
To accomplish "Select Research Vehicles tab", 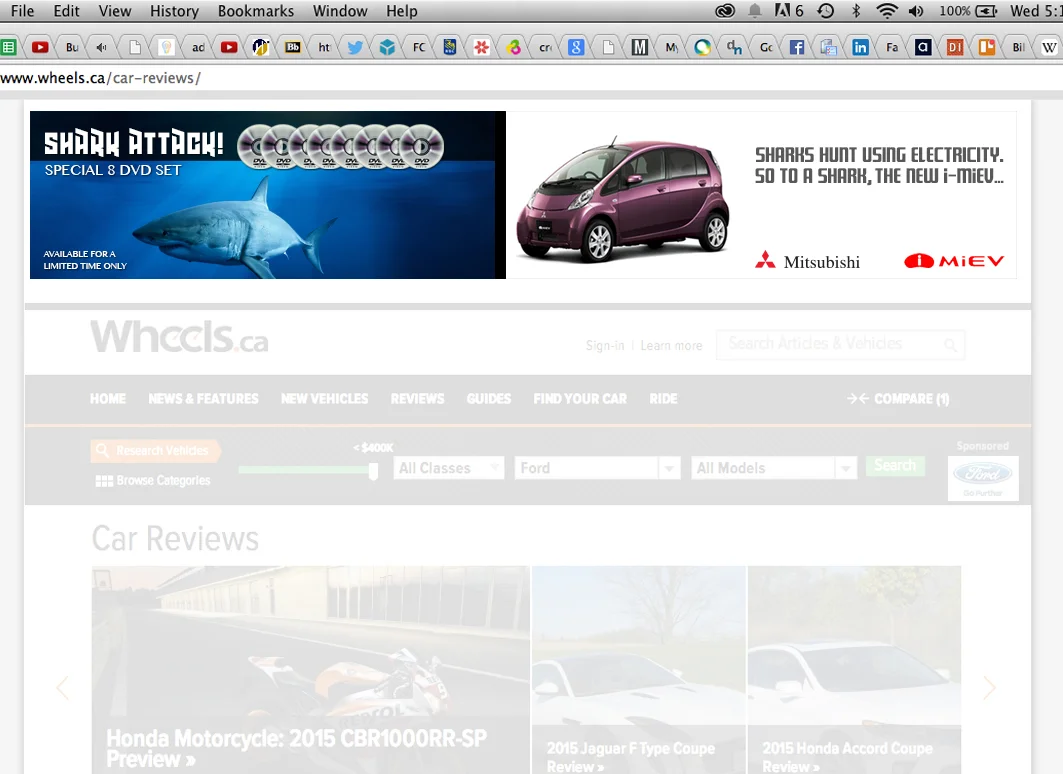I will 155,450.
